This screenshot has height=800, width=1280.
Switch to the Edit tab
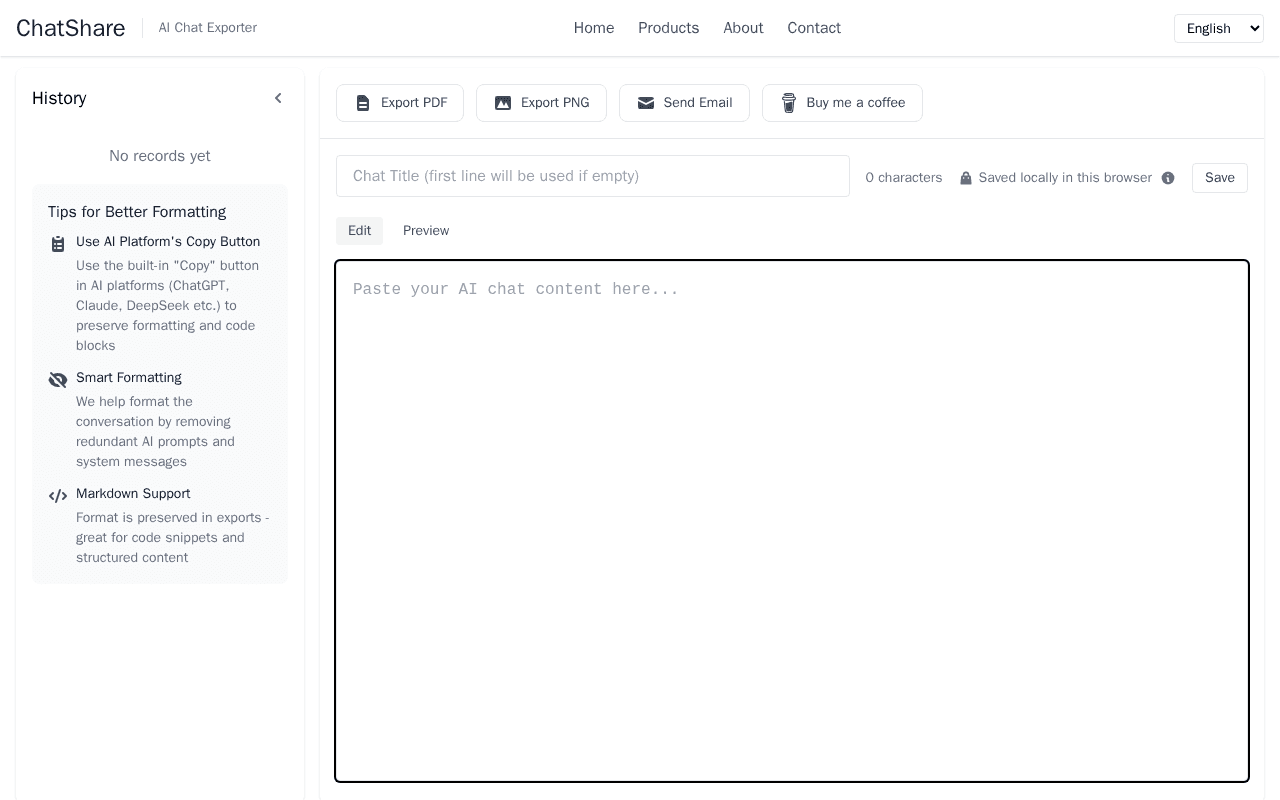(359, 231)
